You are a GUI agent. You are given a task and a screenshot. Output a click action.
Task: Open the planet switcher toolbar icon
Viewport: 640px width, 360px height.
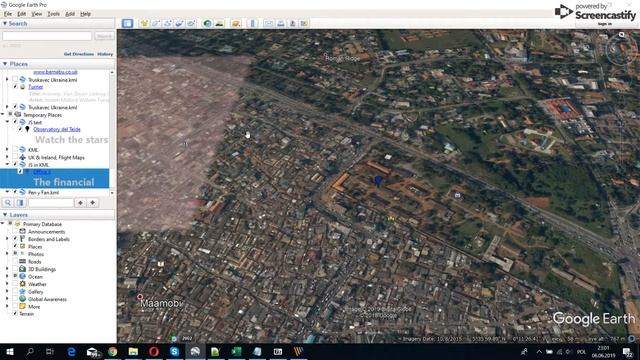(x=236, y=23)
